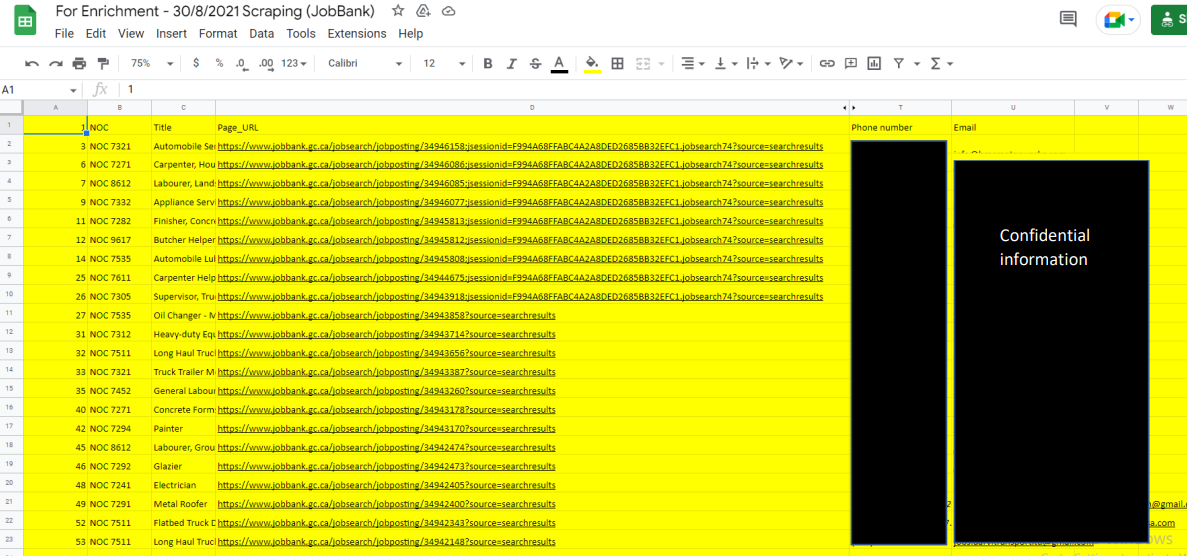Open the Google Sheets home icon
Image resolution: width=1187 pixels, height=556 pixels.
tap(25, 20)
